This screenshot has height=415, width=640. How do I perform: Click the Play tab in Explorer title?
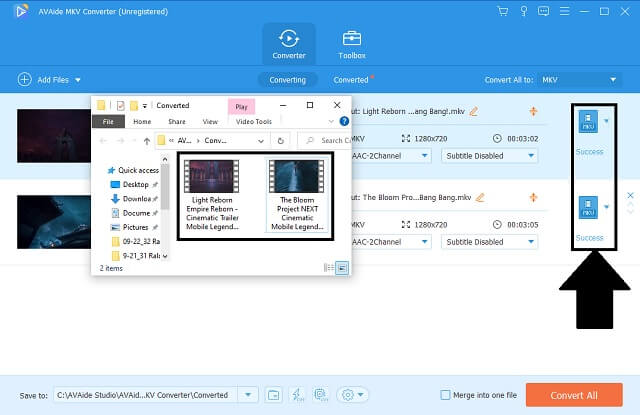(x=241, y=107)
